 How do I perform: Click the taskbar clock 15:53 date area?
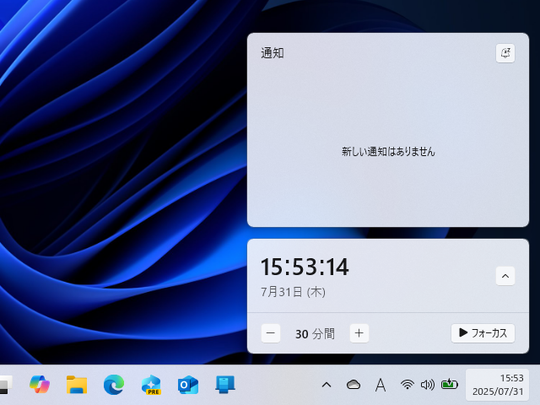click(x=497, y=385)
